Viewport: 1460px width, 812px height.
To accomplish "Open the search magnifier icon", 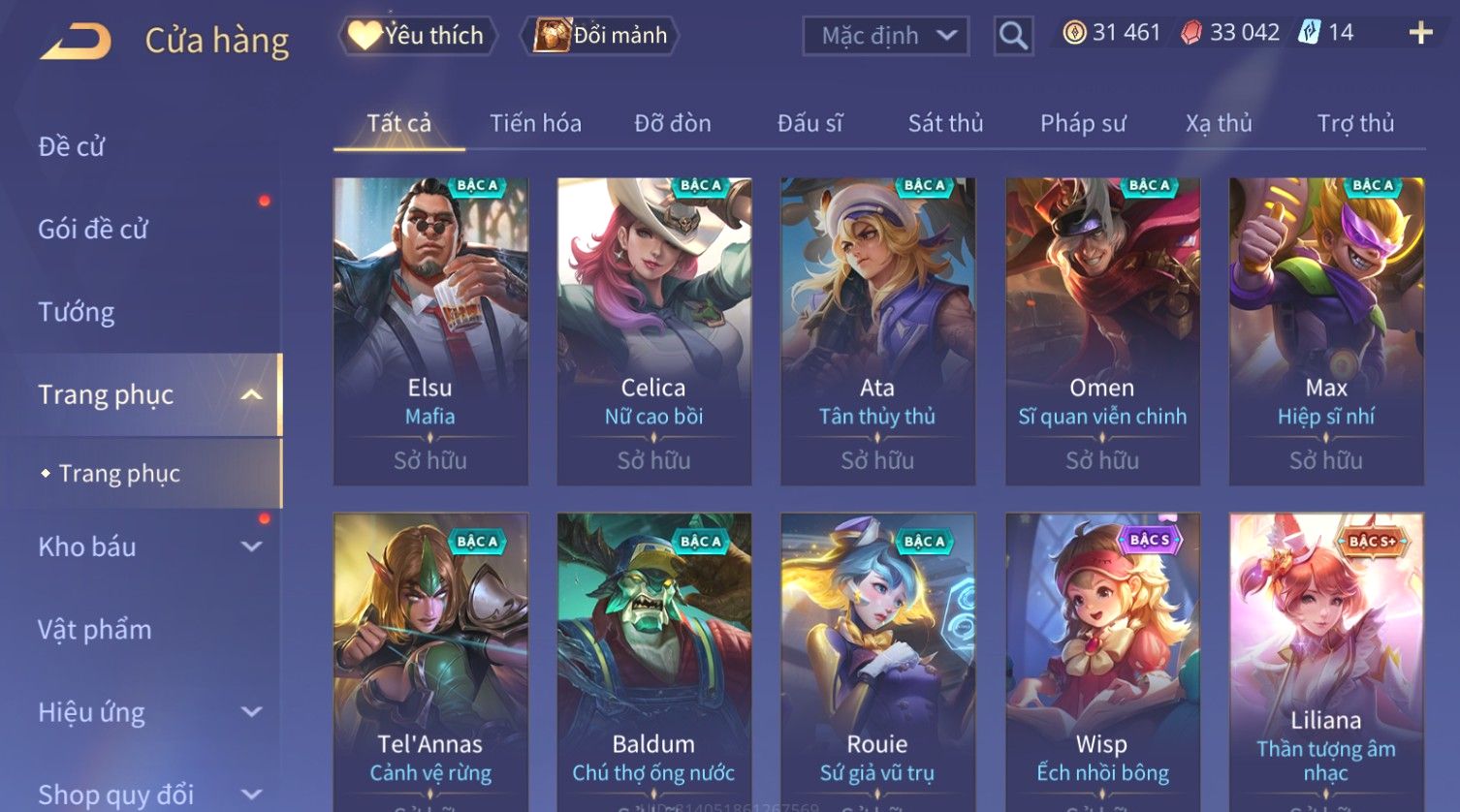I will [x=1013, y=36].
